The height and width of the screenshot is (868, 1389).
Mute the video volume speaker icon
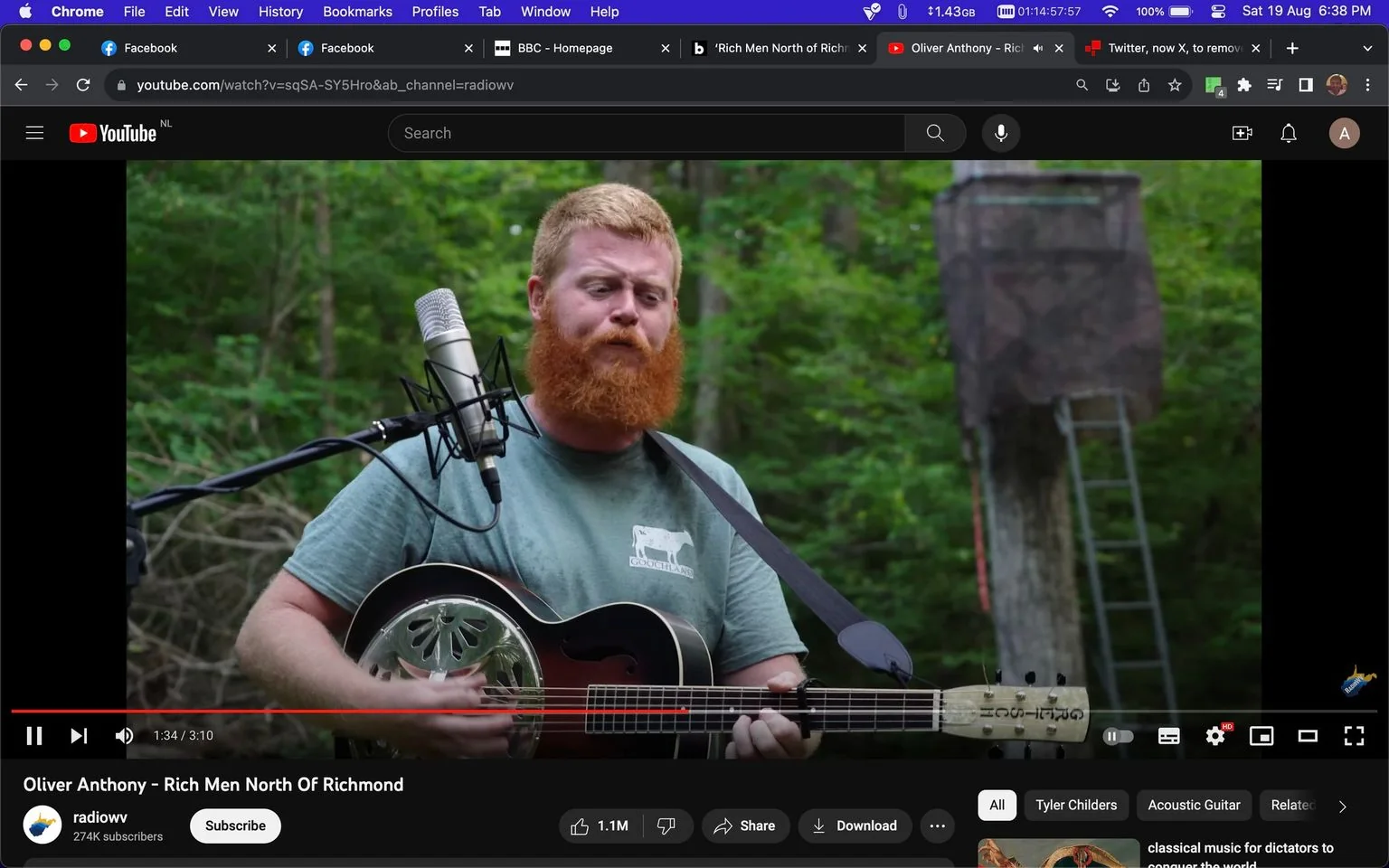tap(124, 736)
